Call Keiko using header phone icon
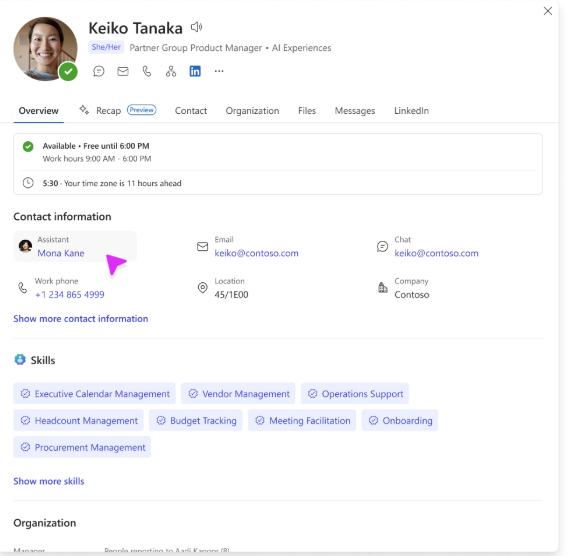This screenshot has height=556, width=568. (x=147, y=71)
